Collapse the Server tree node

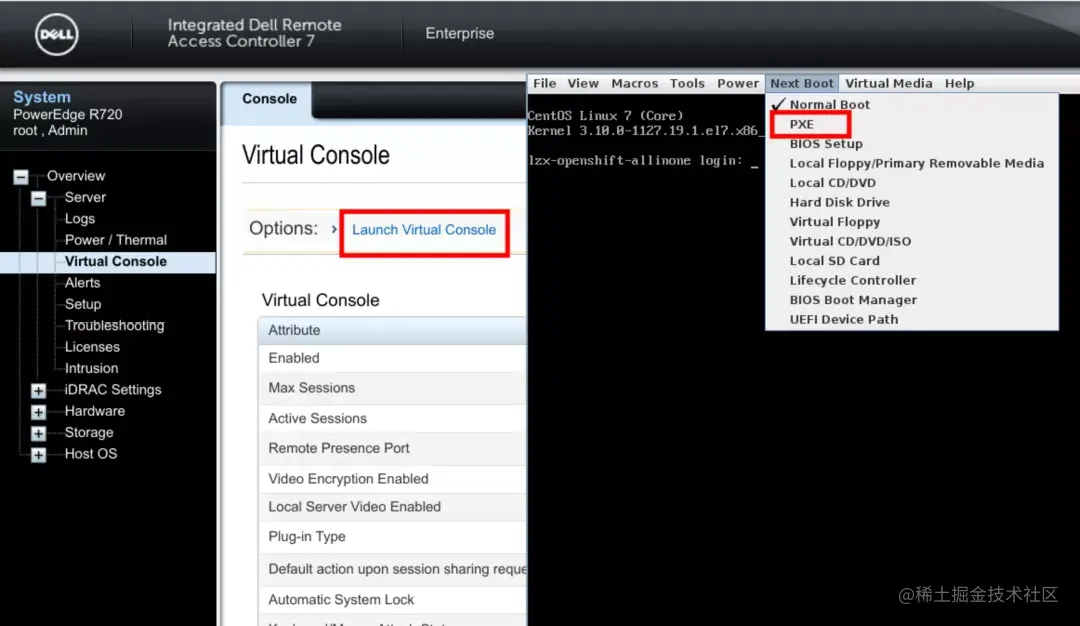coord(39,198)
